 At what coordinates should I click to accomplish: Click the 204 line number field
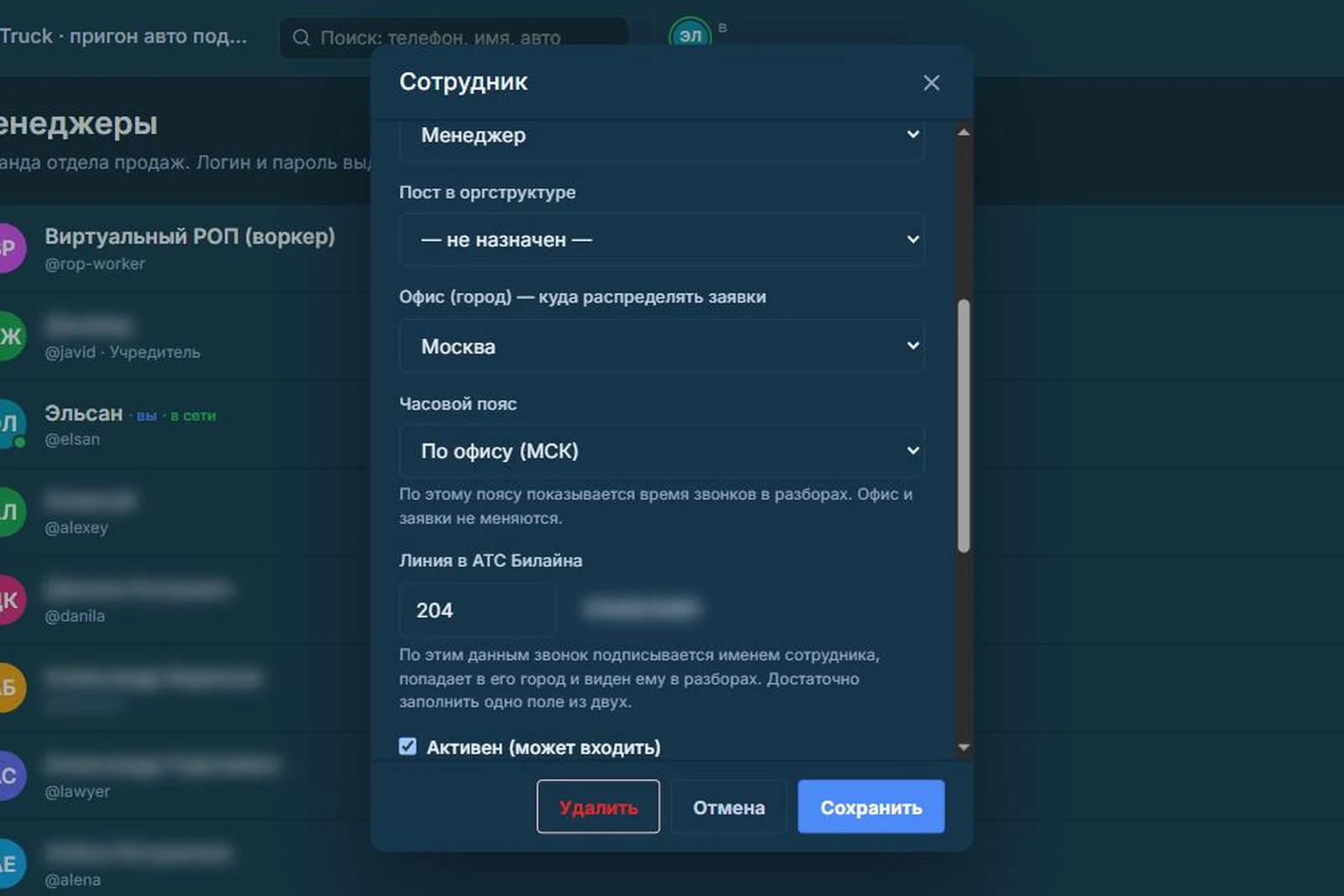coord(477,610)
